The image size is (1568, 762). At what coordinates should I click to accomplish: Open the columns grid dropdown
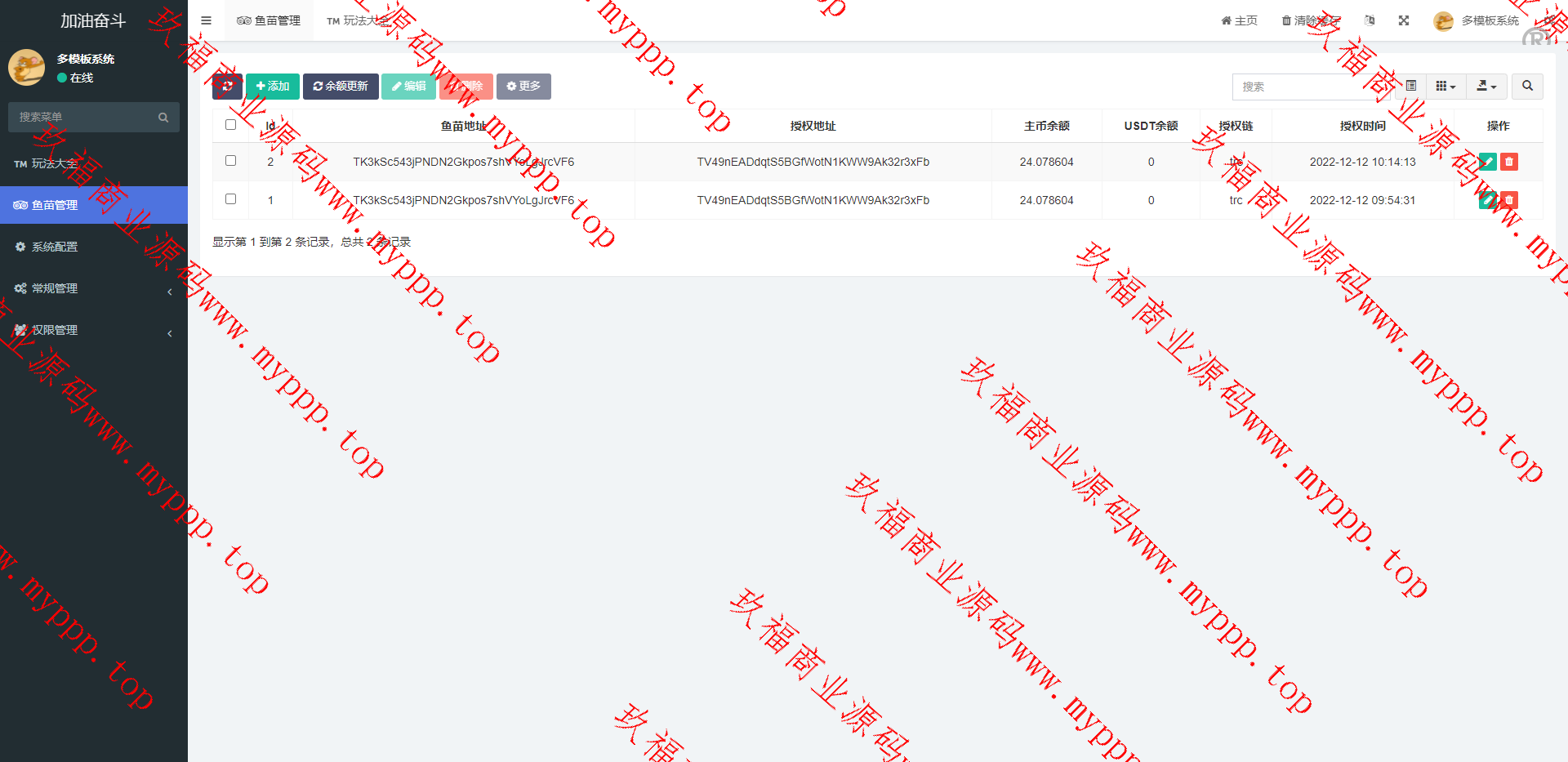coord(1445,87)
